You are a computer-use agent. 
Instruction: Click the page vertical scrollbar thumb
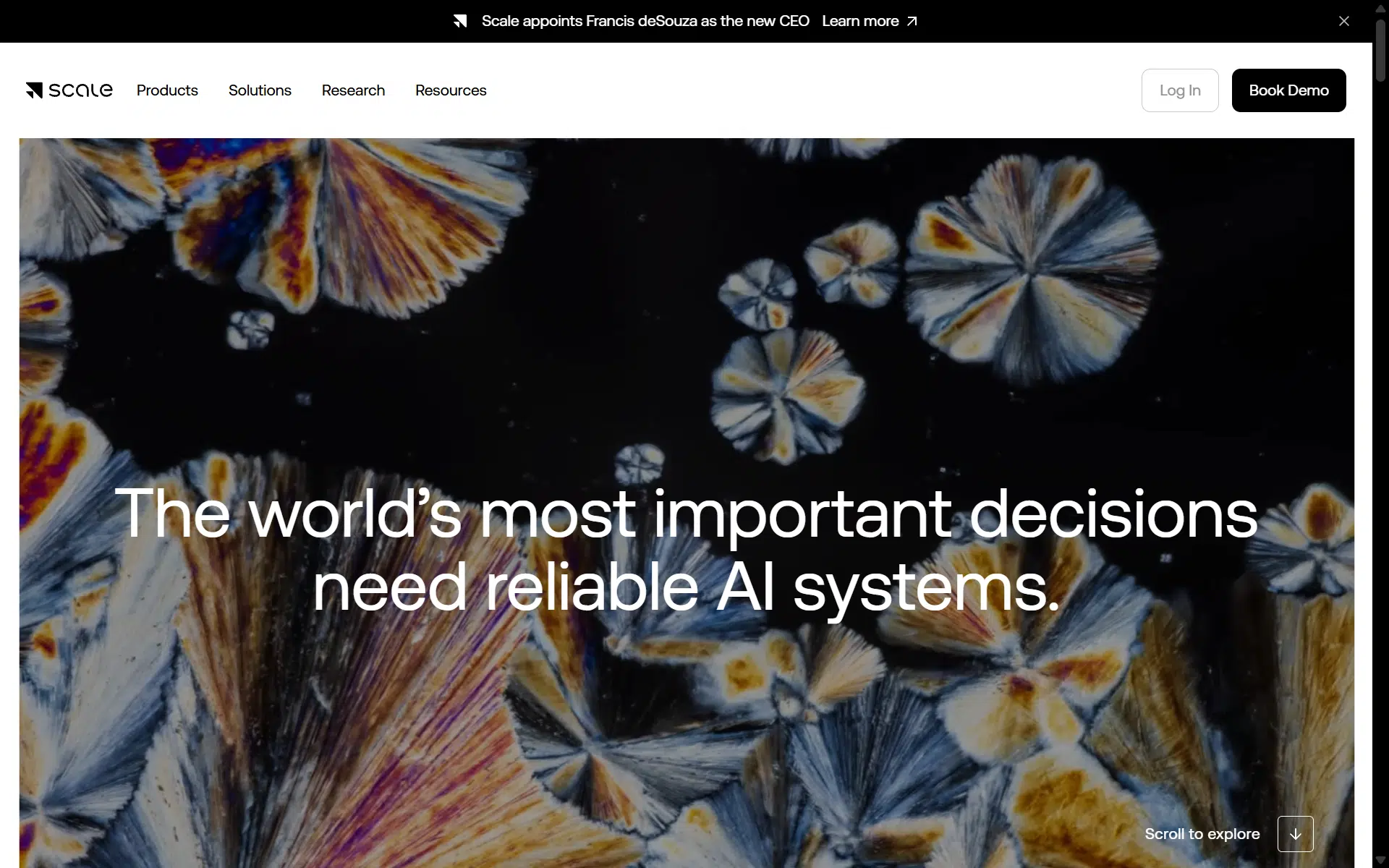(1380, 51)
